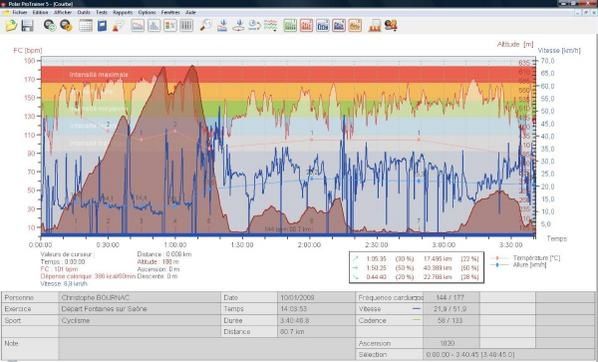Click the Note field area
The height and width of the screenshot is (362, 598).
click(206, 348)
